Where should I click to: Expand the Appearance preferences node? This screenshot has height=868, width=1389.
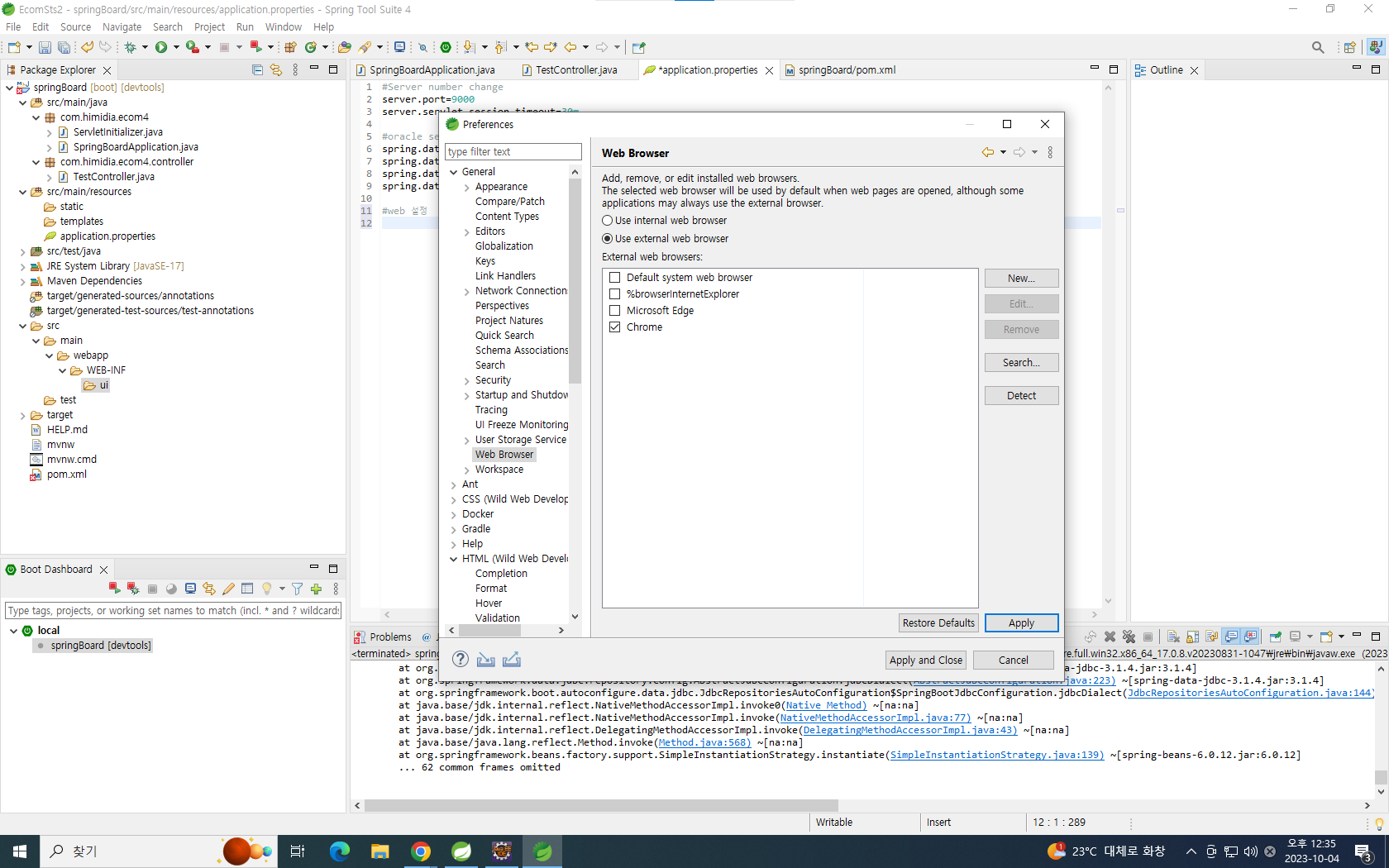point(466,187)
